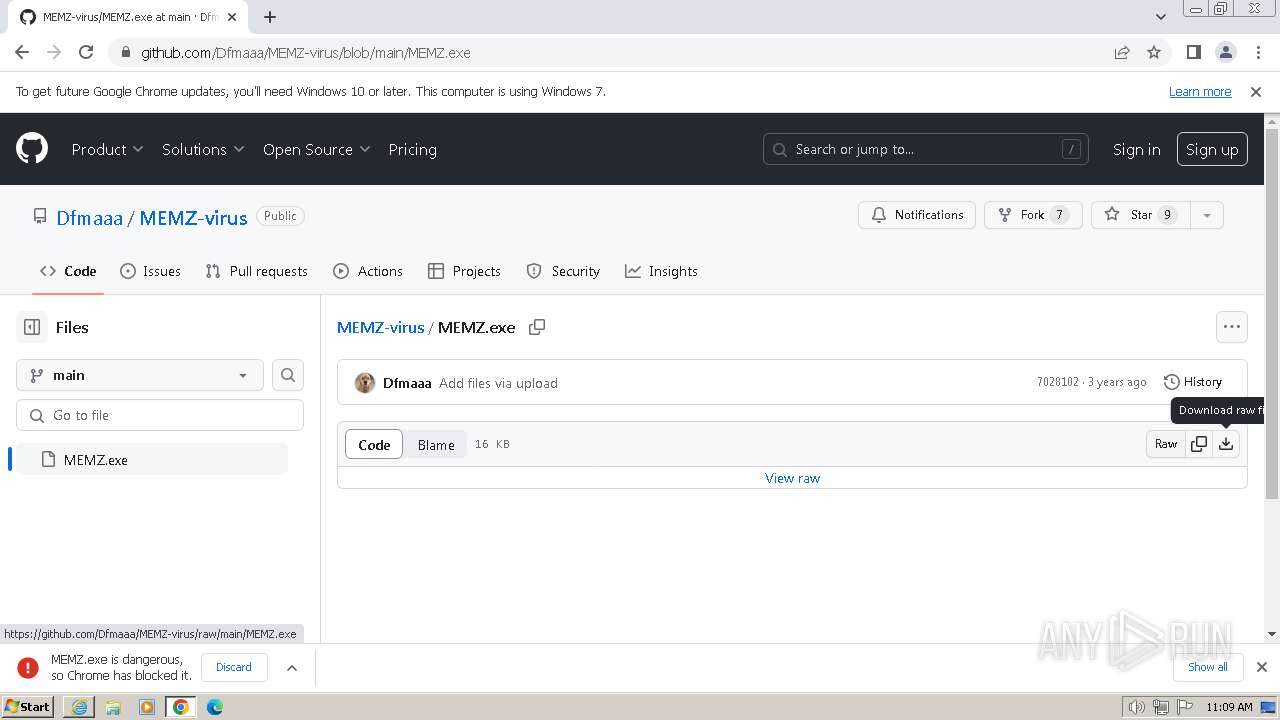Open Internet Explorer from taskbar
The image size is (1280, 720).
click(x=79, y=707)
